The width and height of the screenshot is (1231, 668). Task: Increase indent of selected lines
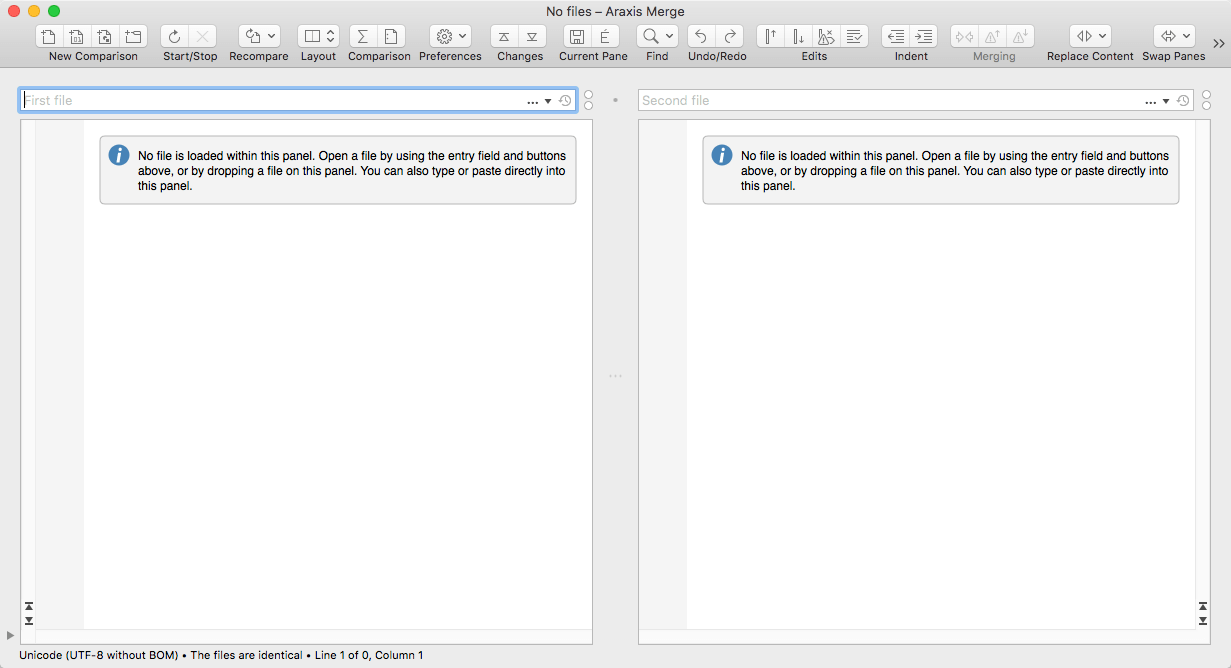click(924, 36)
